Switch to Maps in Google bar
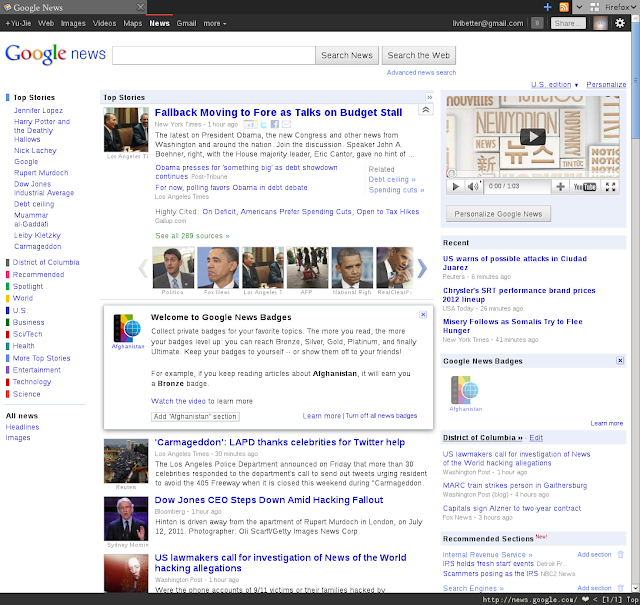 133,24
